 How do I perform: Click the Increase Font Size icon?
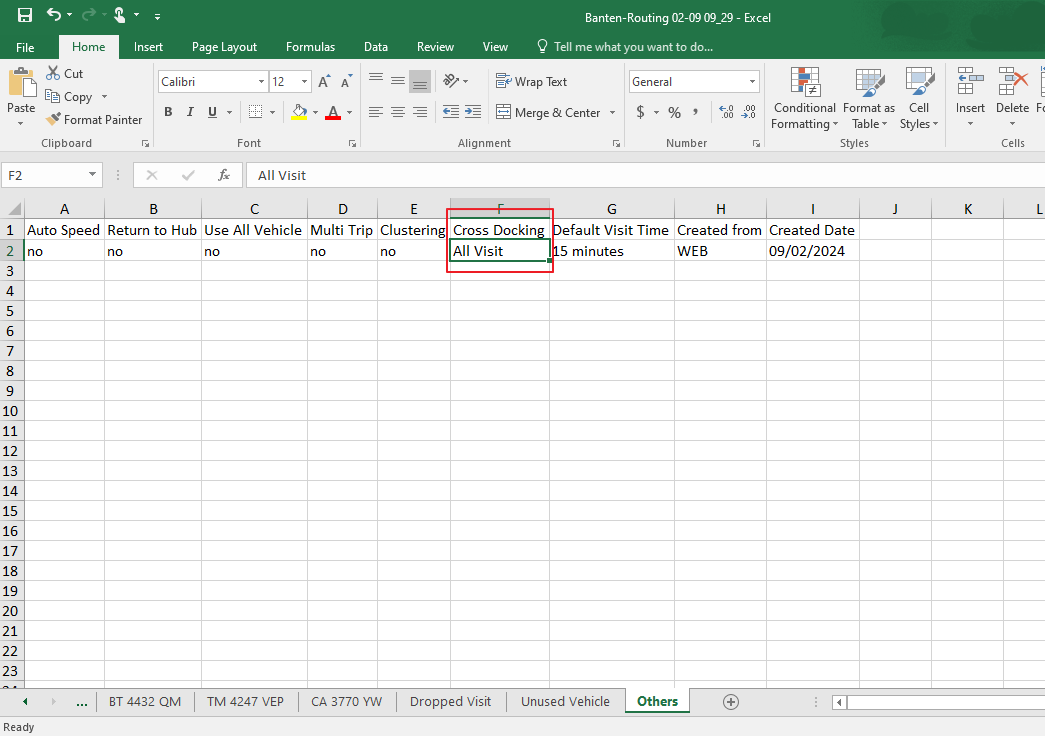click(x=324, y=82)
